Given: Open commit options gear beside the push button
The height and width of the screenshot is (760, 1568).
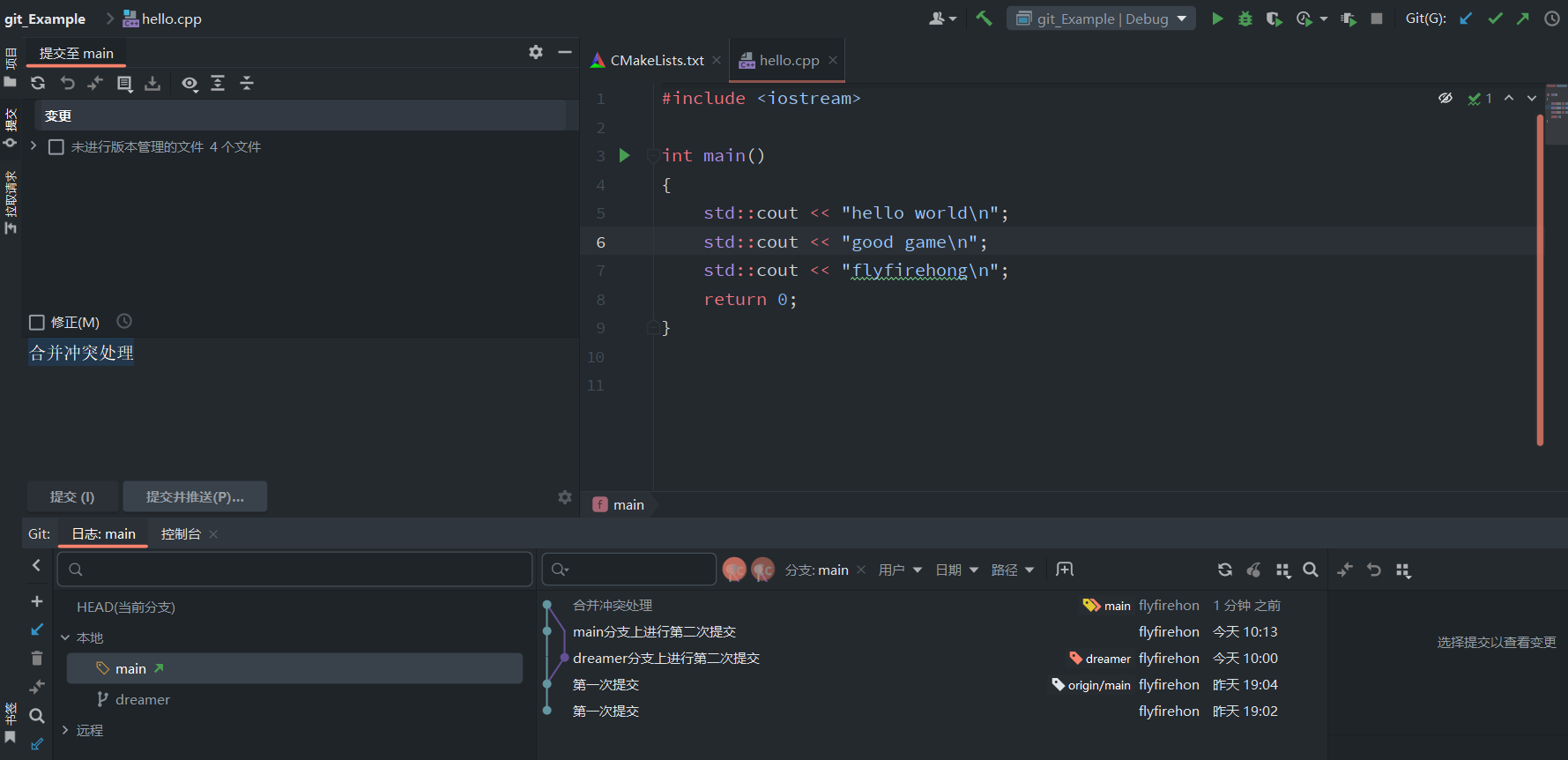Looking at the screenshot, I should pos(565,497).
